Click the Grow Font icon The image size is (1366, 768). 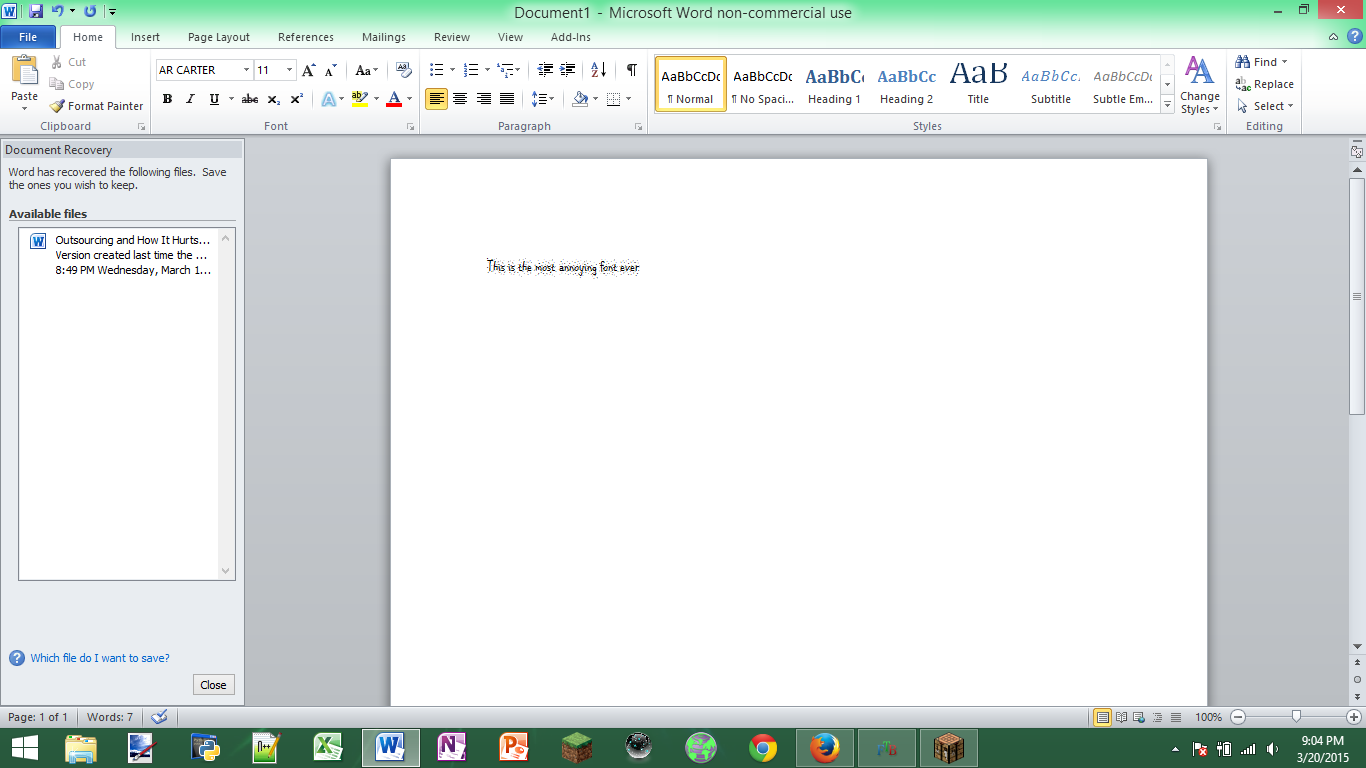click(x=308, y=70)
